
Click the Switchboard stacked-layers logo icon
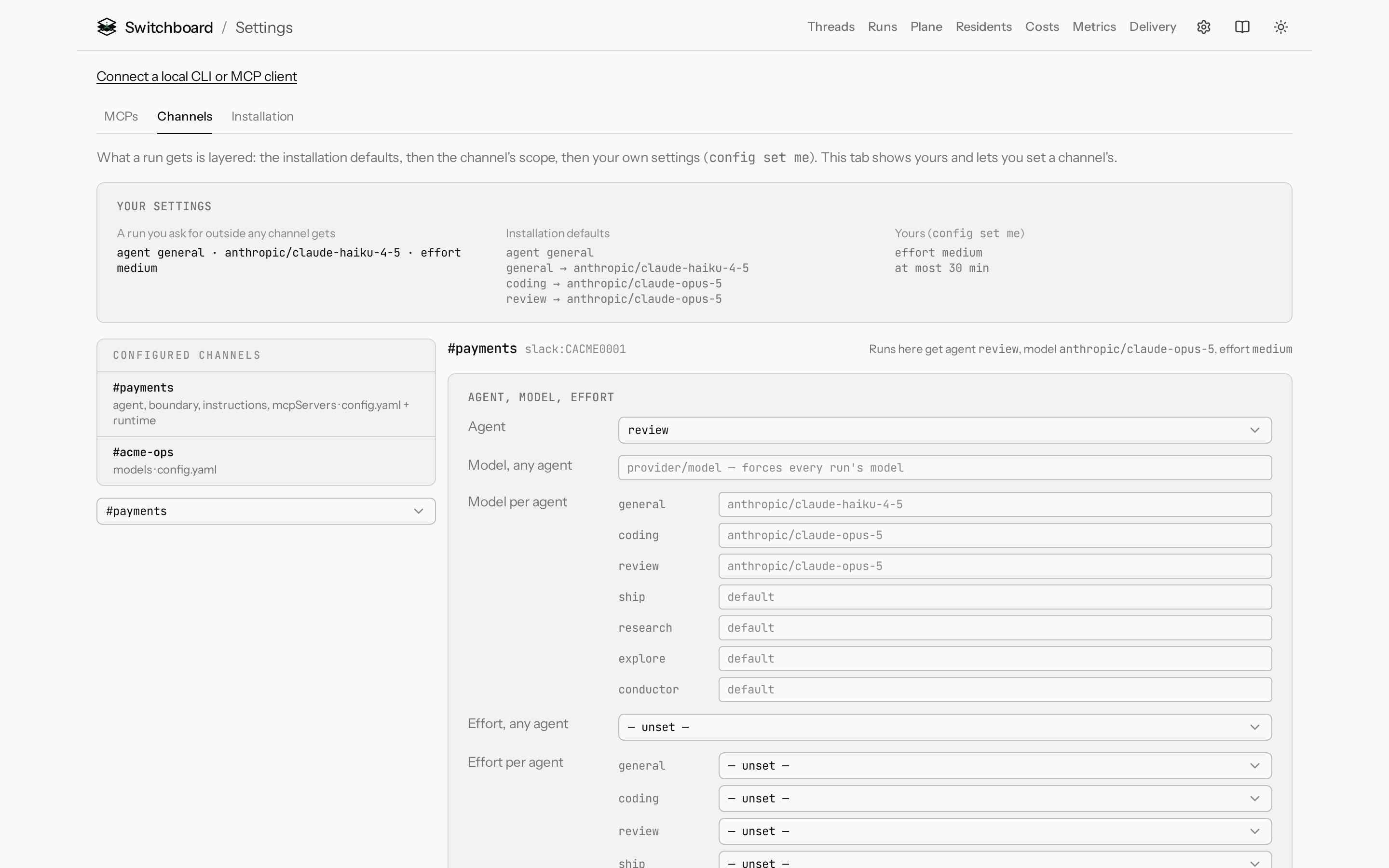point(107,27)
